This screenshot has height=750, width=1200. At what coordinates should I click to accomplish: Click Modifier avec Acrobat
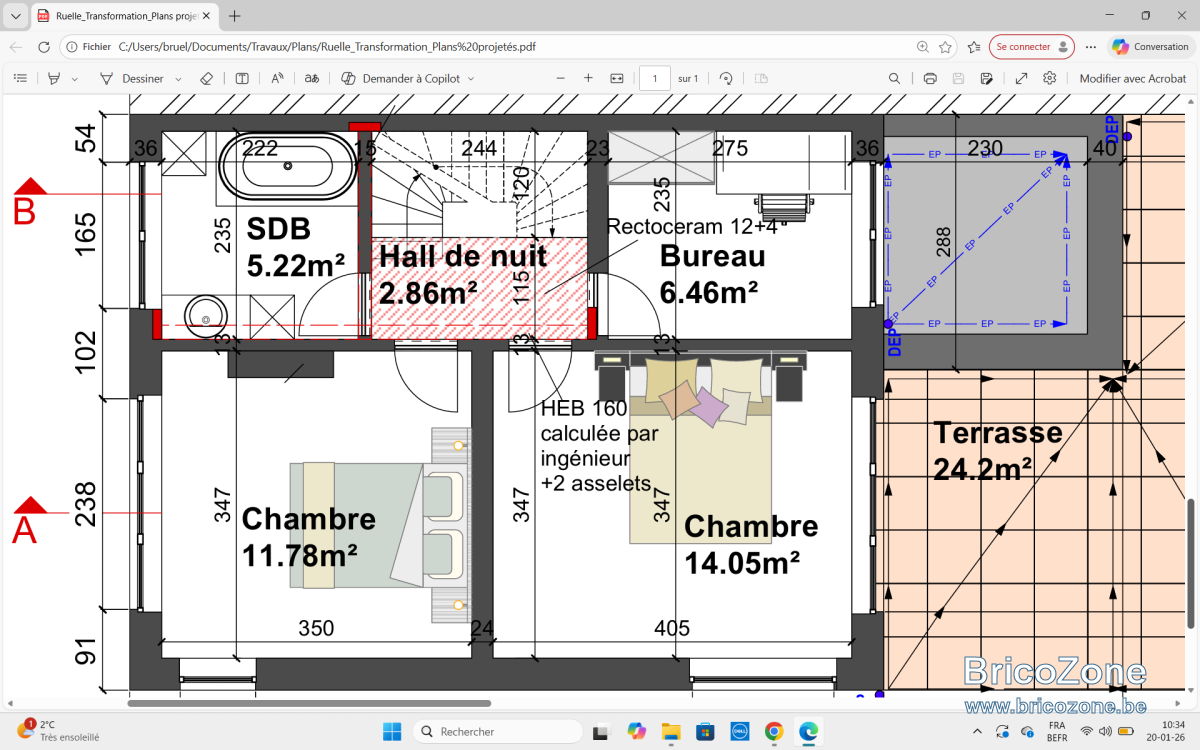[1133, 78]
